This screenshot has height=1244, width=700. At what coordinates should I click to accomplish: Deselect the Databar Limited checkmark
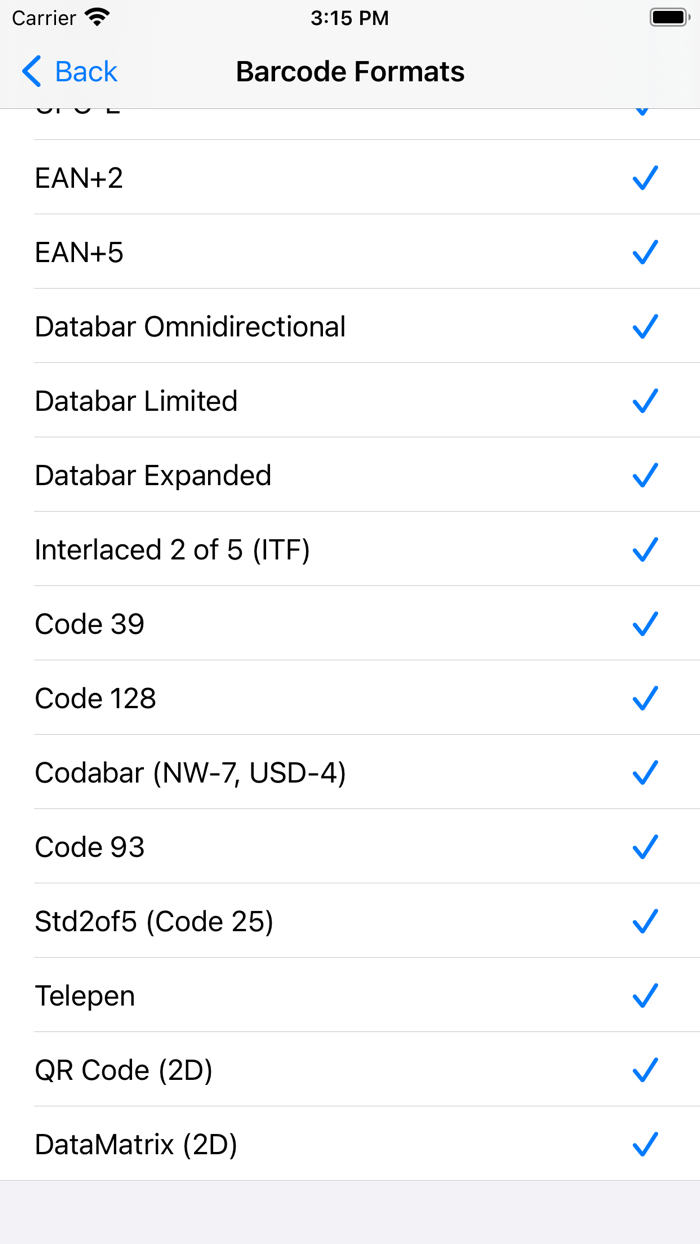(x=645, y=401)
